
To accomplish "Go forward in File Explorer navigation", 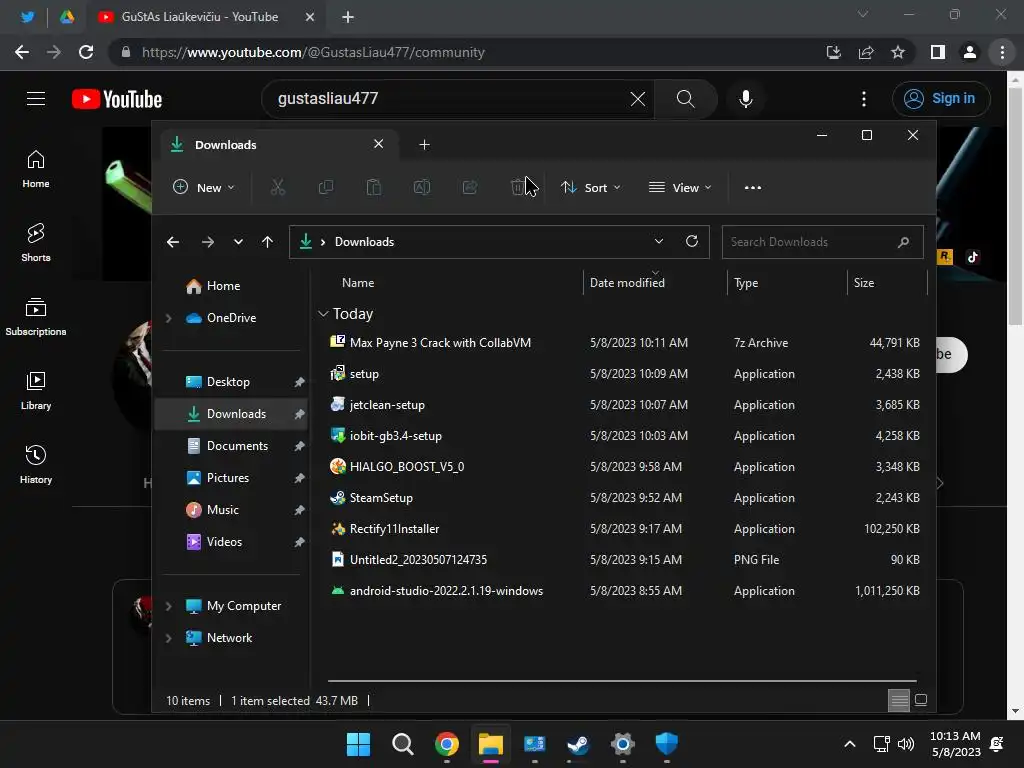I will (x=208, y=242).
